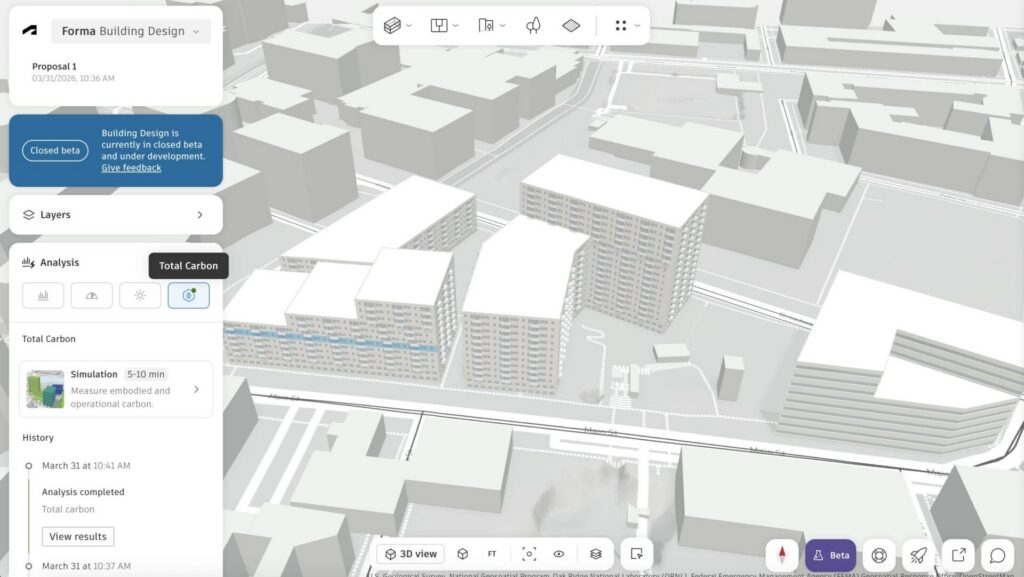Viewport: 1024px width, 577px height.
Task: Click the compass north icon
Action: pos(782,555)
